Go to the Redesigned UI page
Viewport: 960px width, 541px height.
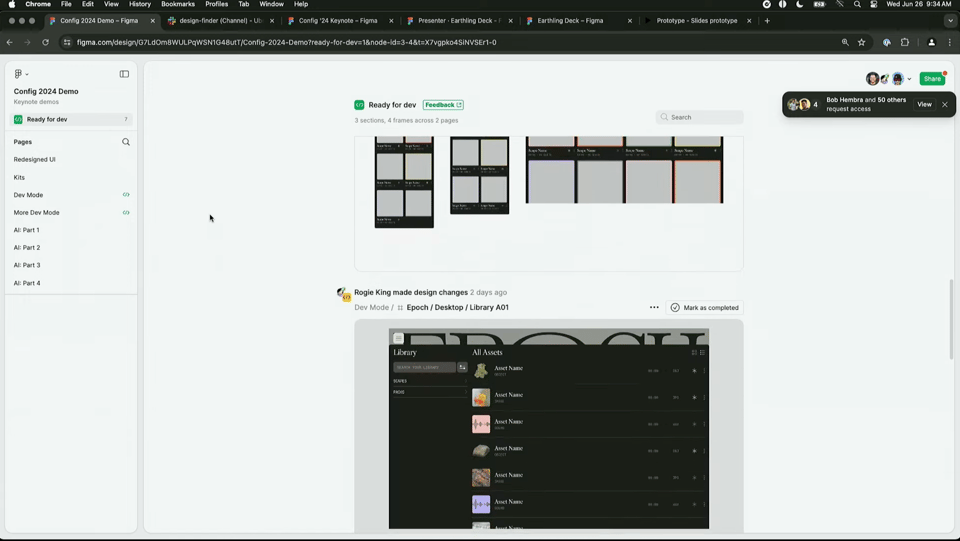(x=34, y=159)
